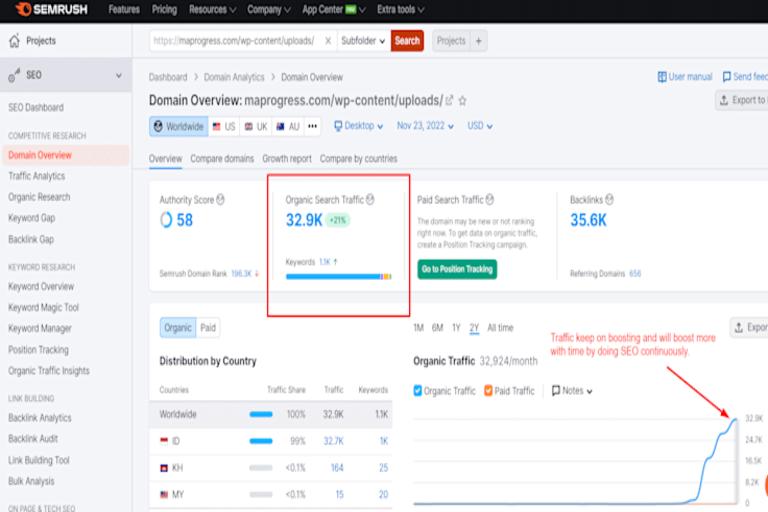Switch to Growth report tab
Image resolution: width=768 pixels, height=512 pixels.
[x=287, y=159]
